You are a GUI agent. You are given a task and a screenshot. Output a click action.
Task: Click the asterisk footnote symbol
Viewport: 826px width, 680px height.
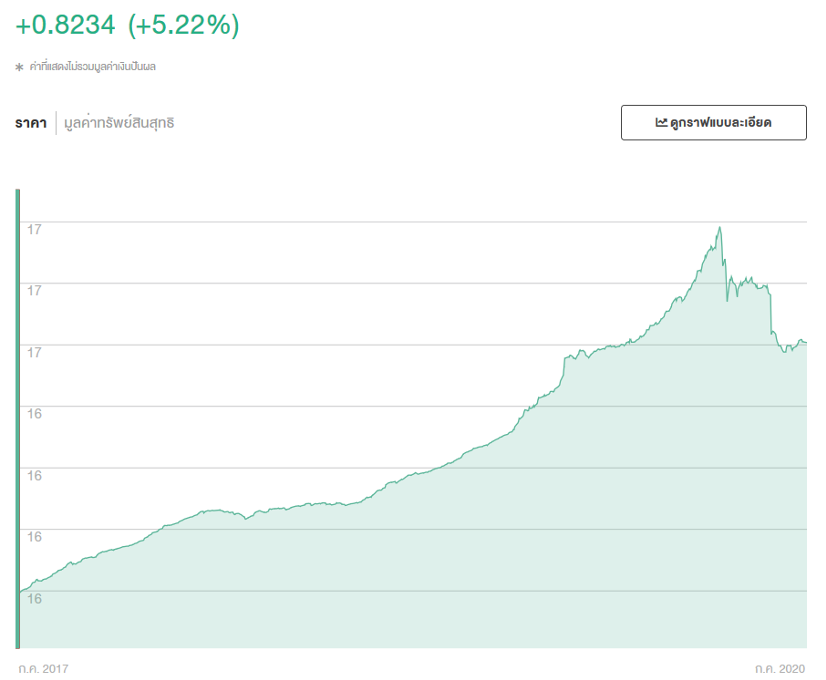(x=18, y=67)
